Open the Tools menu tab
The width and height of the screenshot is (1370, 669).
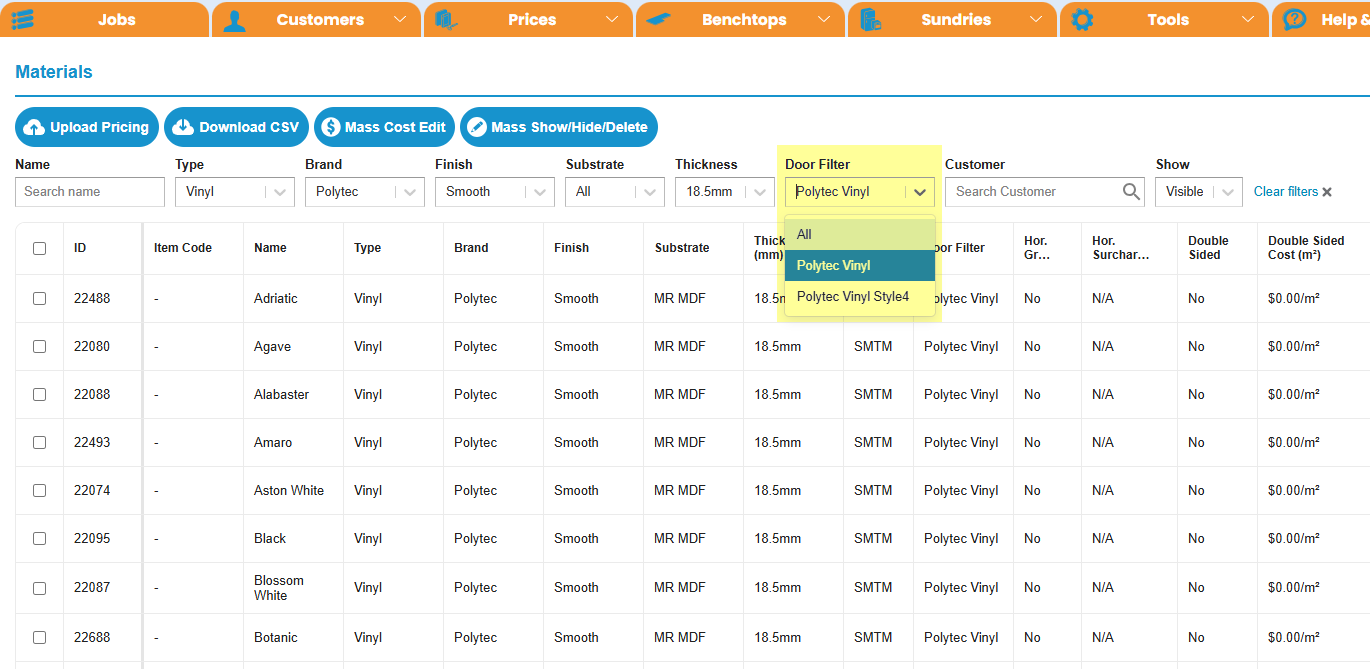[x=1164, y=19]
